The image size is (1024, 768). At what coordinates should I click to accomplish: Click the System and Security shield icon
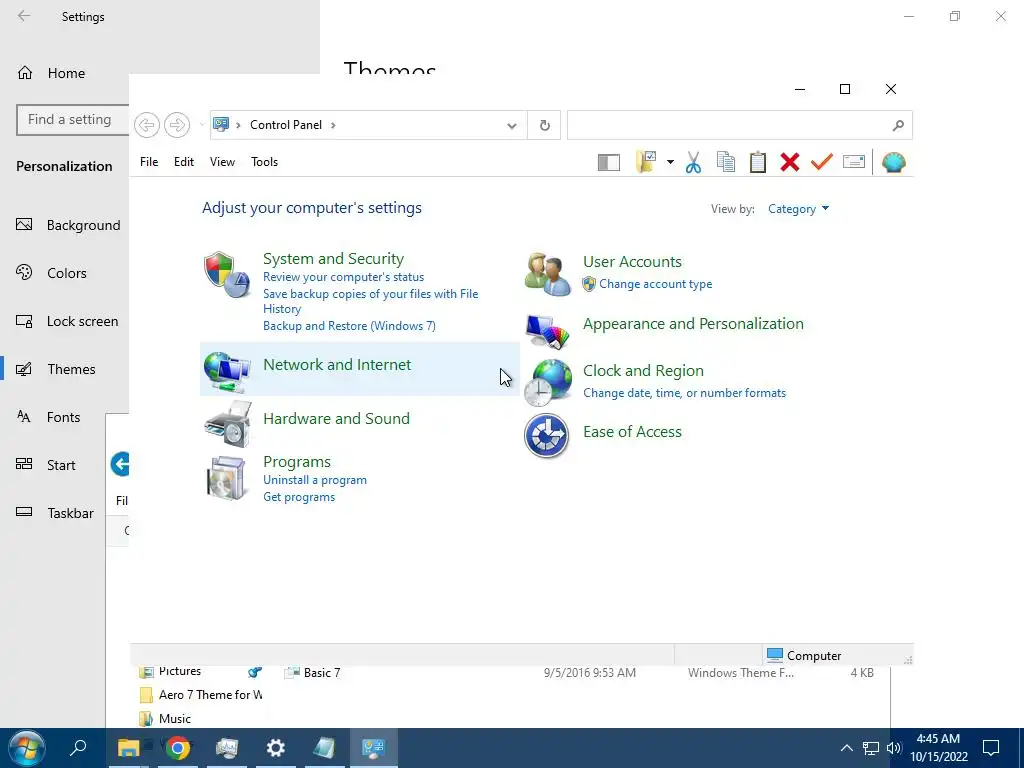(227, 274)
